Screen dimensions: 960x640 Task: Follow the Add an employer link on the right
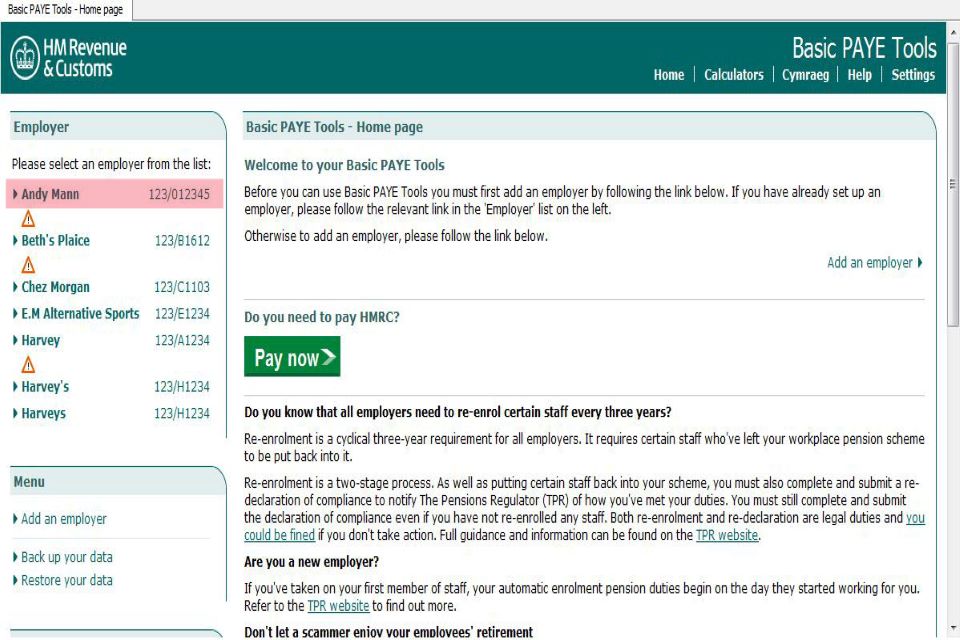point(874,263)
